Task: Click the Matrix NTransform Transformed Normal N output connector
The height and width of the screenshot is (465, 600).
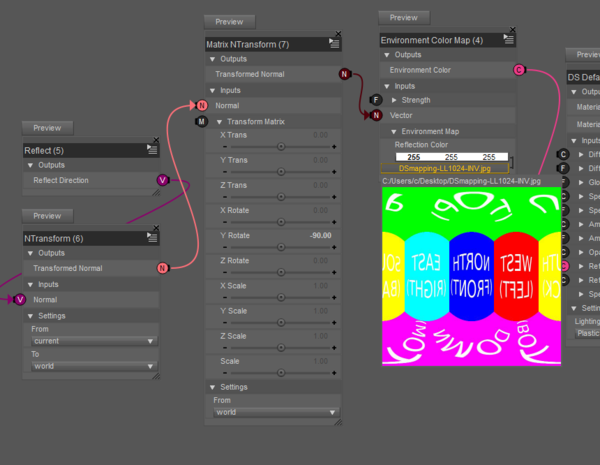Action: (x=344, y=74)
